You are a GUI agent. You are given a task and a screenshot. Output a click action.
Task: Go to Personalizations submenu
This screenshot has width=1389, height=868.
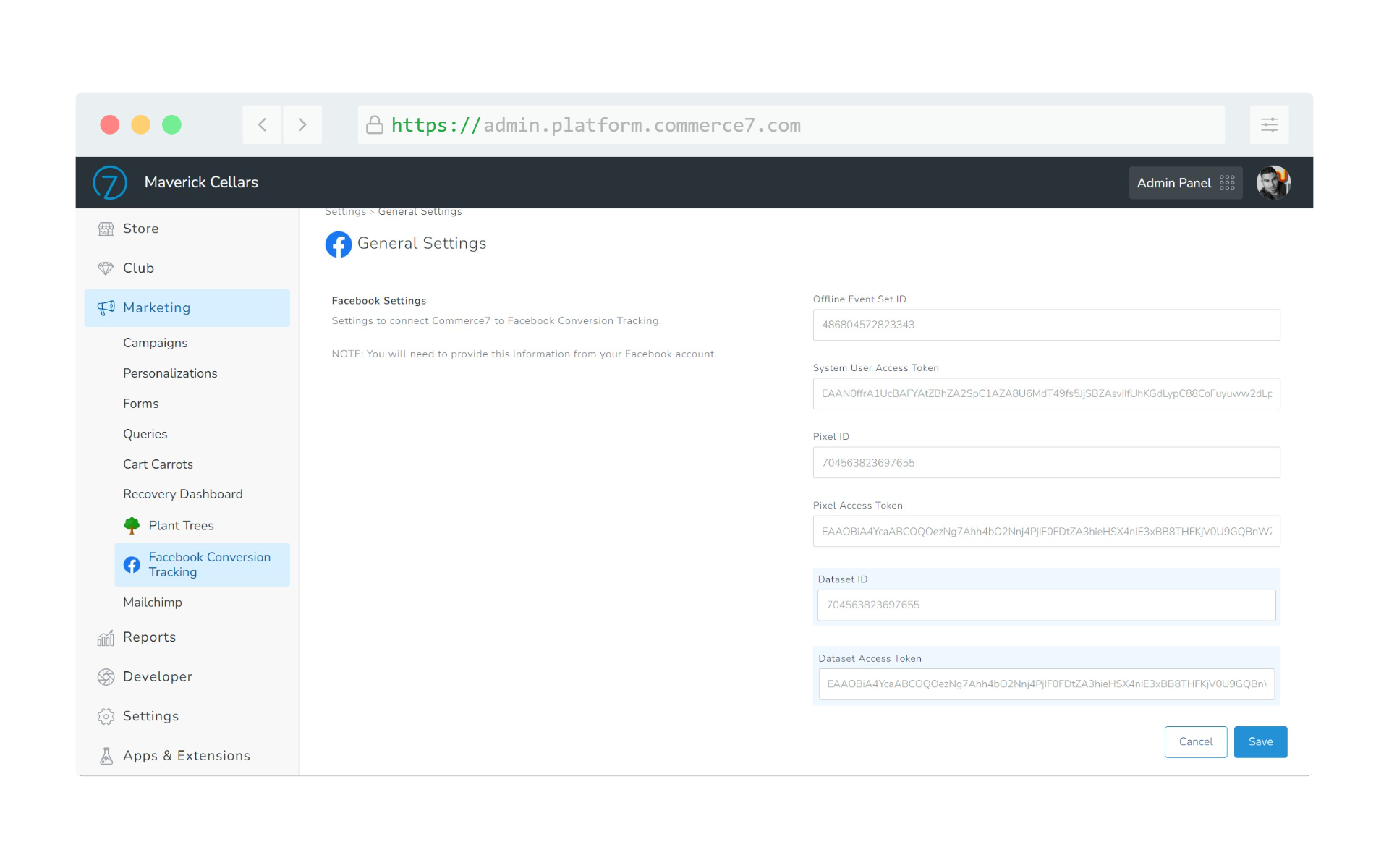point(170,373)
